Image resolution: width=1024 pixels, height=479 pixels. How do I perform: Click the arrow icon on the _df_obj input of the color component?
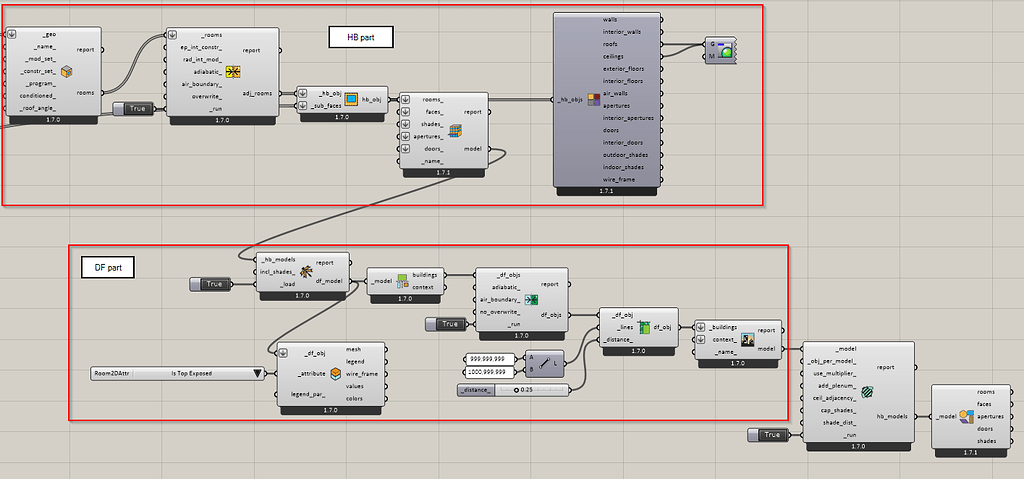283,354
